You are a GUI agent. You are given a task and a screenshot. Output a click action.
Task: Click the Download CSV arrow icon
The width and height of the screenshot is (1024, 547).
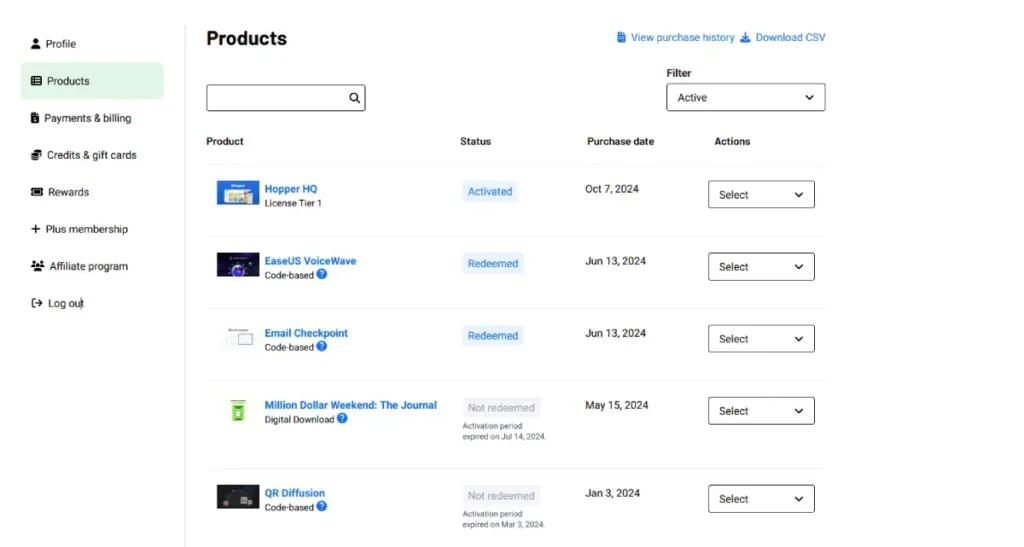pyautogui.click(x=745, y=37)
